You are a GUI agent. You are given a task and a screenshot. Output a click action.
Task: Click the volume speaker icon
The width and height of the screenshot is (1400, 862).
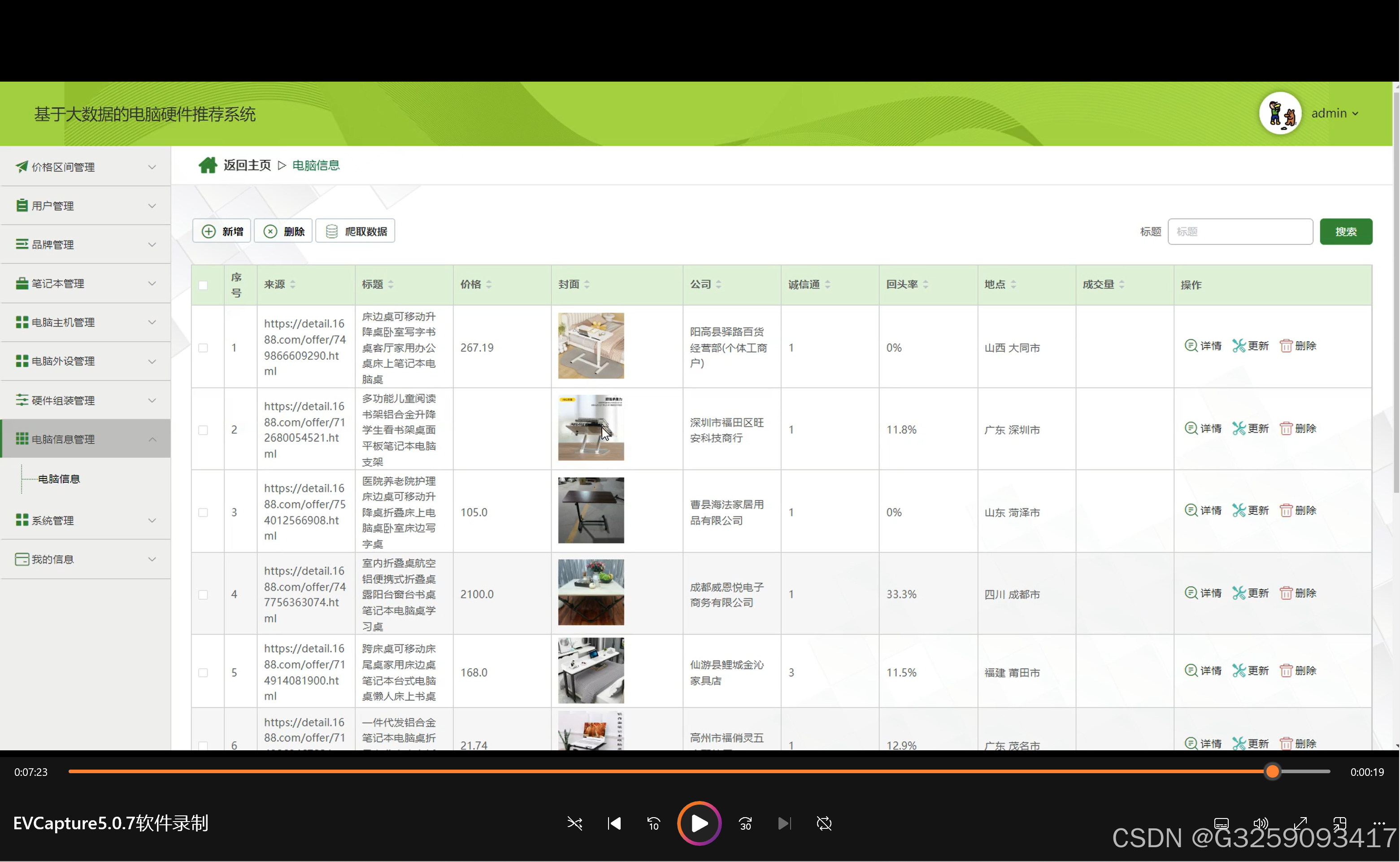tap(1261, 823)
